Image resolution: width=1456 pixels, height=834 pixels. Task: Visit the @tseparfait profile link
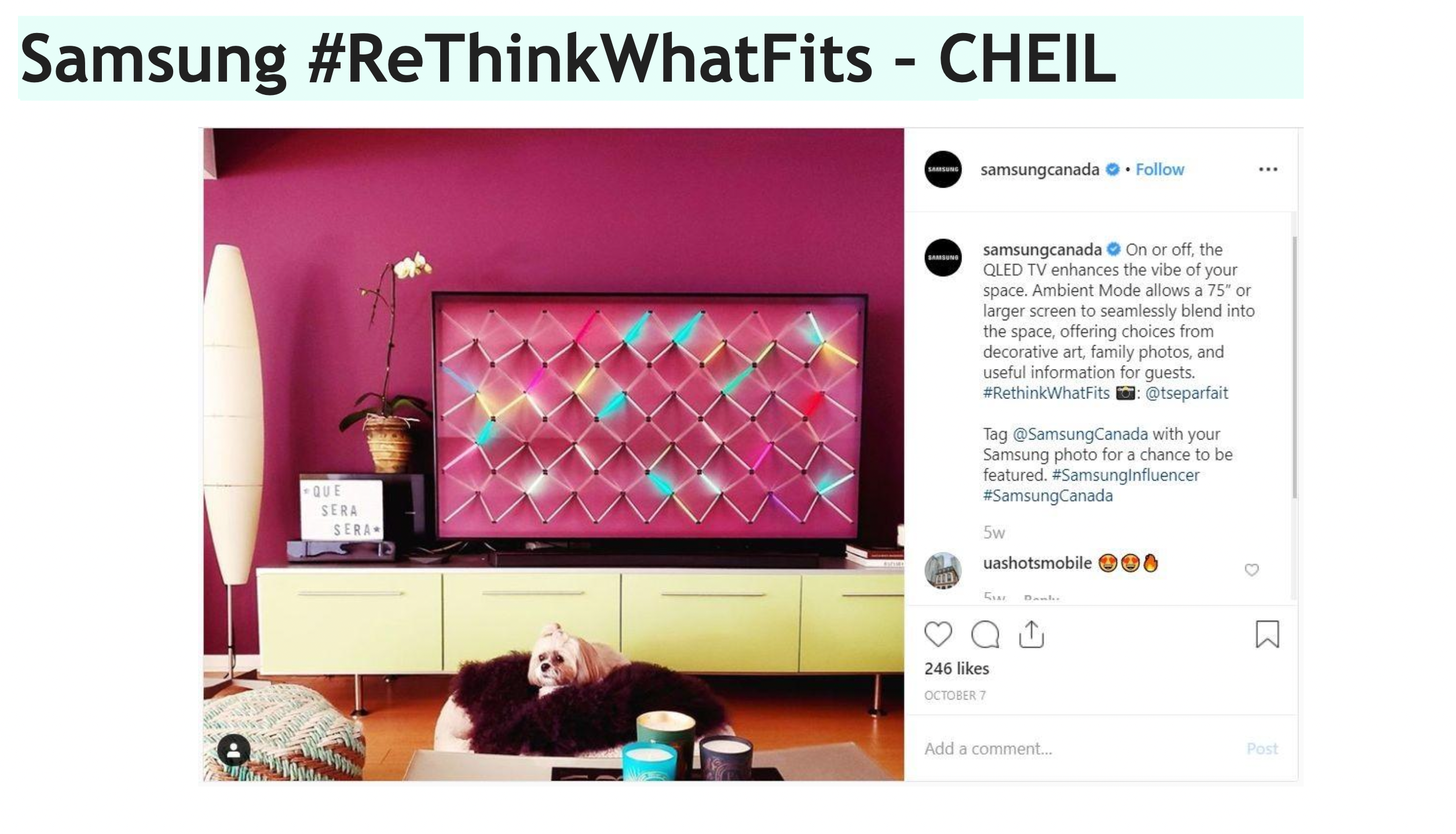click(1187, 393)
